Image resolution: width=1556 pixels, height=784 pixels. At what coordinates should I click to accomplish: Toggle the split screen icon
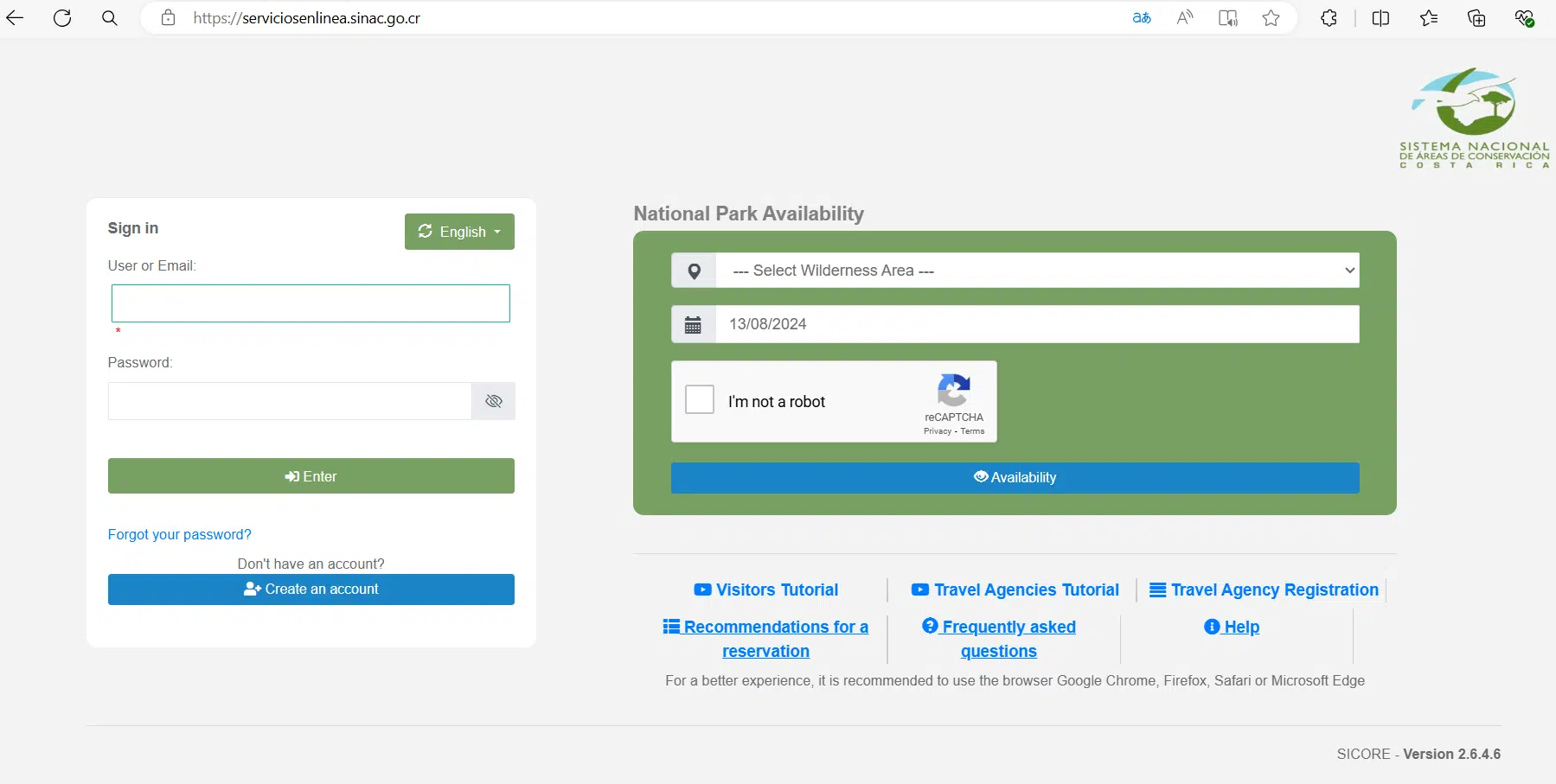coord(1381,18)
